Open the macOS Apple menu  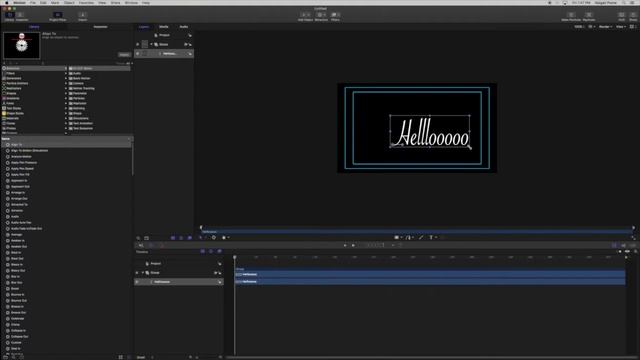pos(7,2)
